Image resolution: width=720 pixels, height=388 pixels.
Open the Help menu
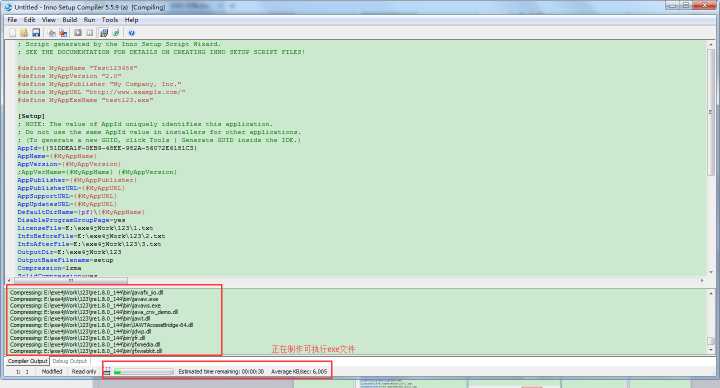(x=131, y=20)
